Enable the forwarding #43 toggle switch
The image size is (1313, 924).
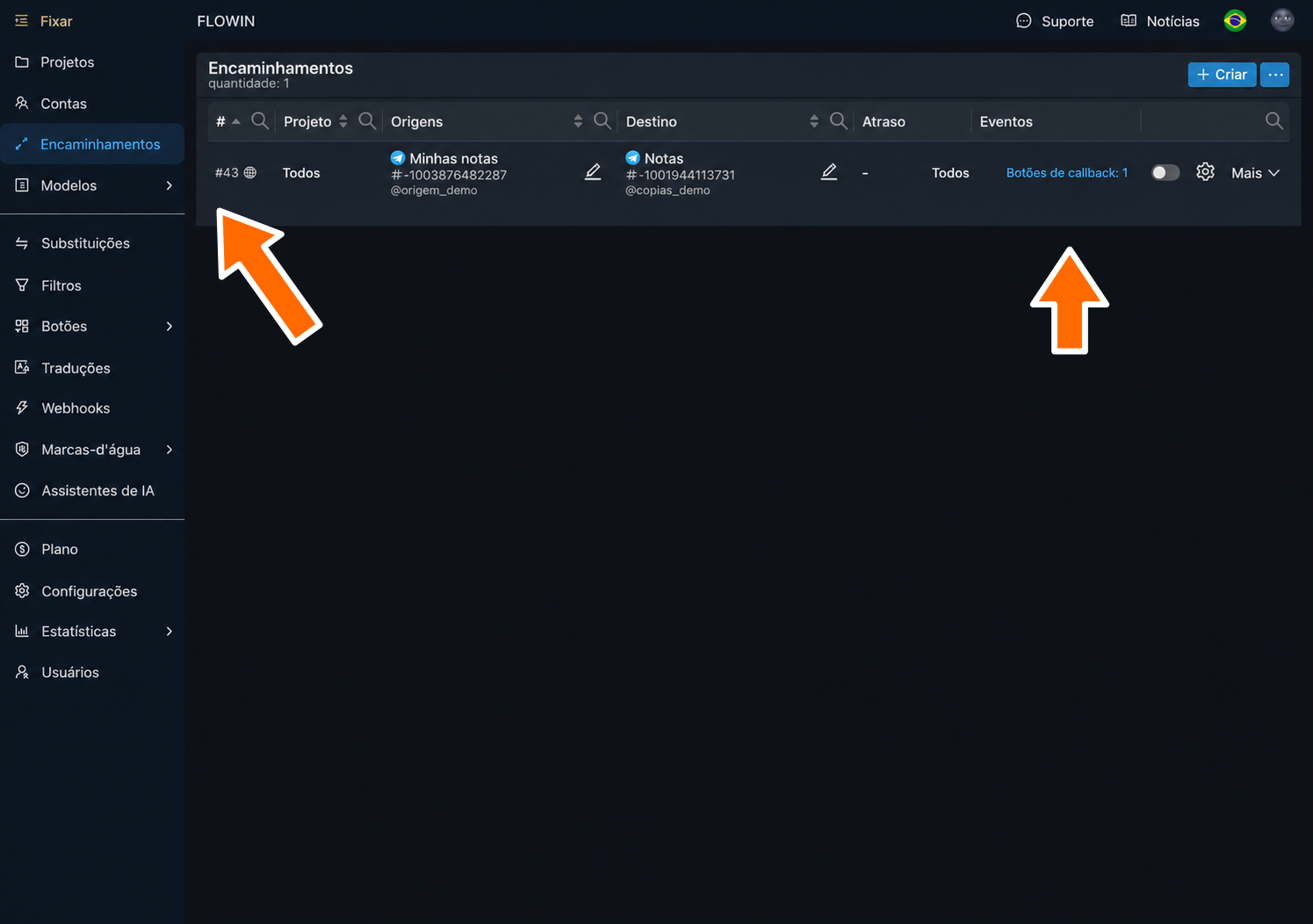[x=1165, y=172]
